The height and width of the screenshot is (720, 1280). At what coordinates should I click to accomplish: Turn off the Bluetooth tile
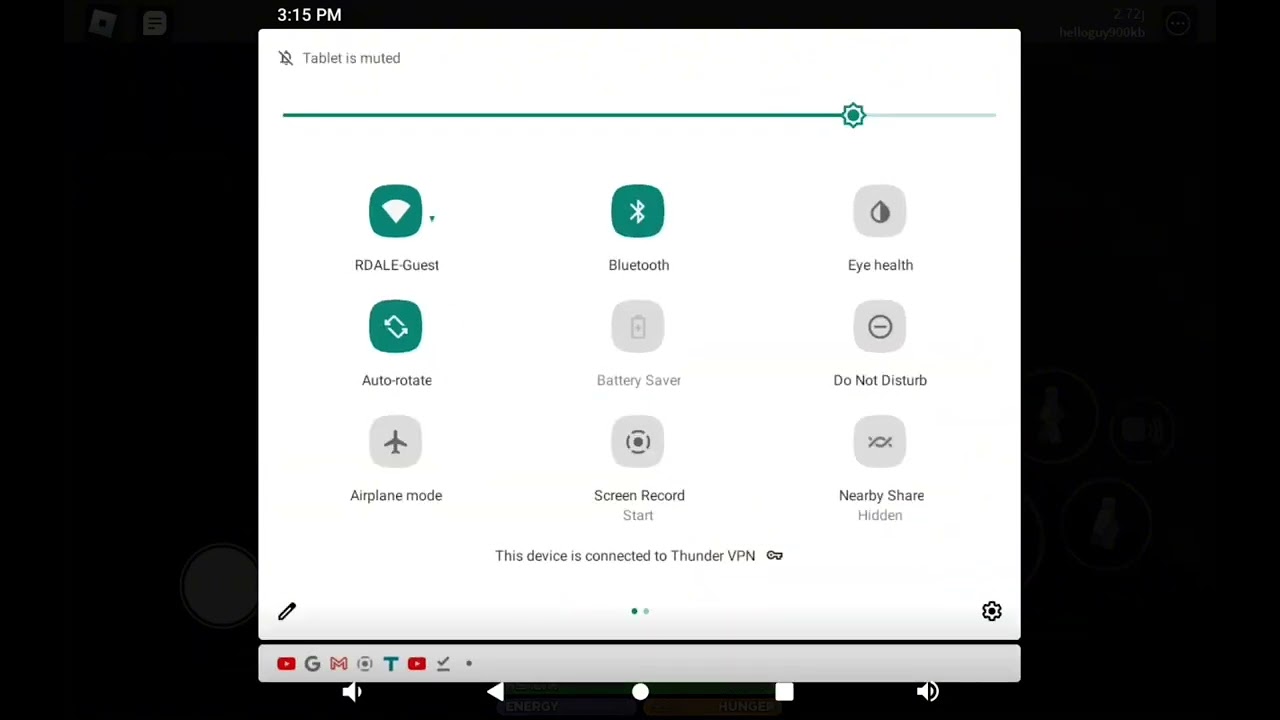[x=638, y=211]
